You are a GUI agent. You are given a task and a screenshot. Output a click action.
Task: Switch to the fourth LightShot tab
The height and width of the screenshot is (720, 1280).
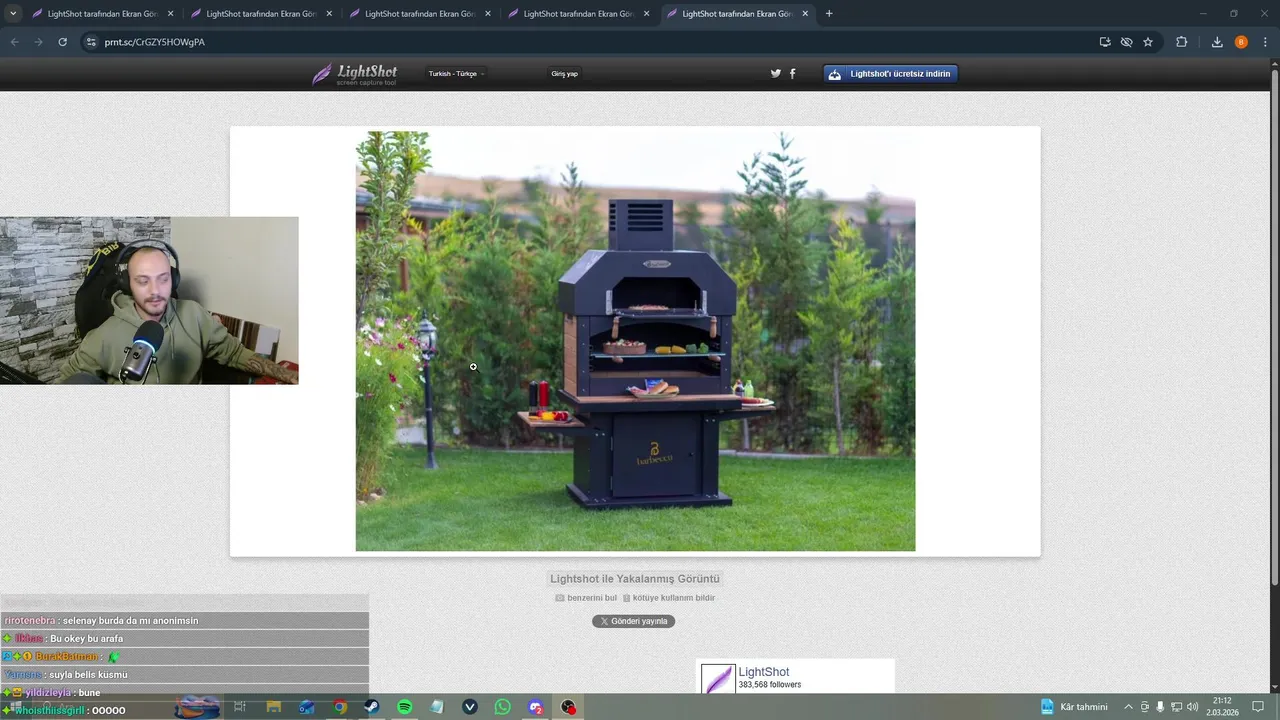(x=578, y=14)
